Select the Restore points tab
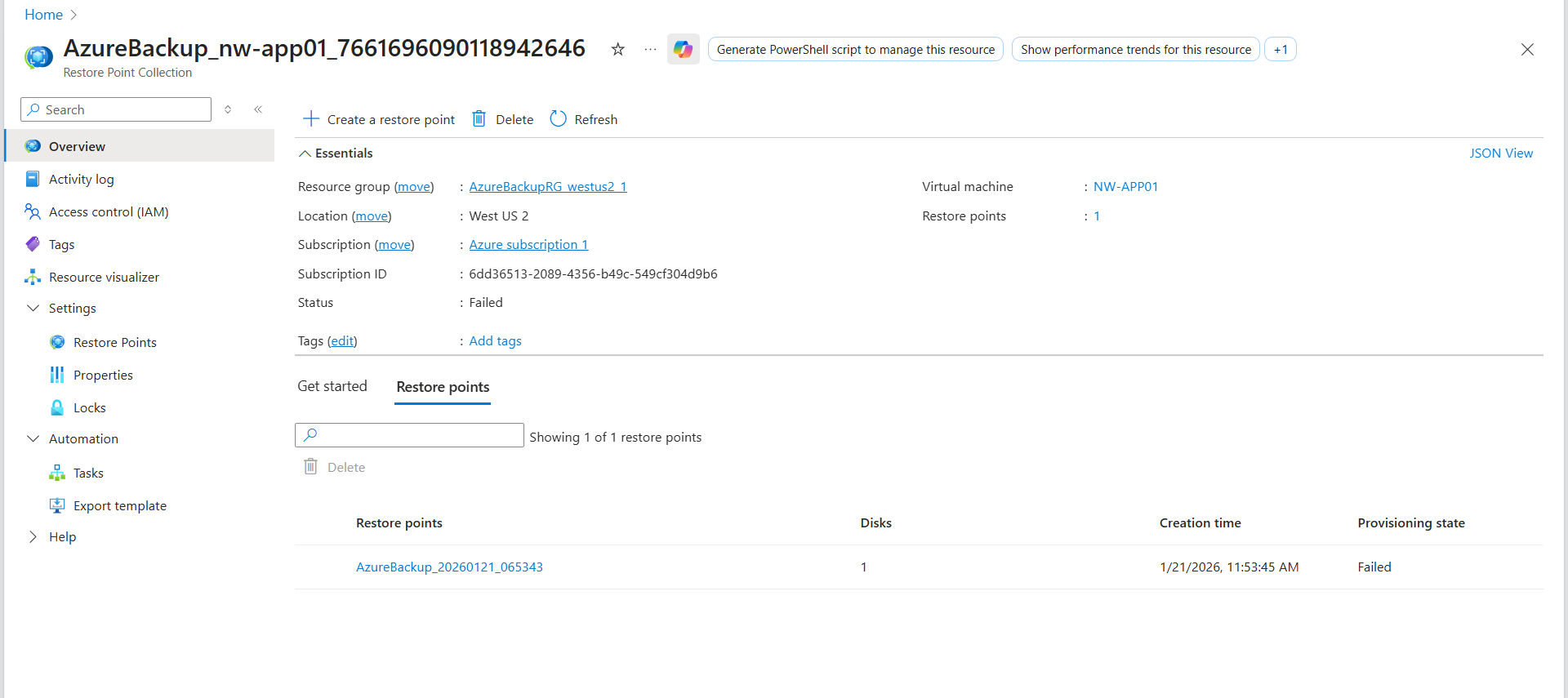The width and height of the screenshot is (1568, 698). 443,387
